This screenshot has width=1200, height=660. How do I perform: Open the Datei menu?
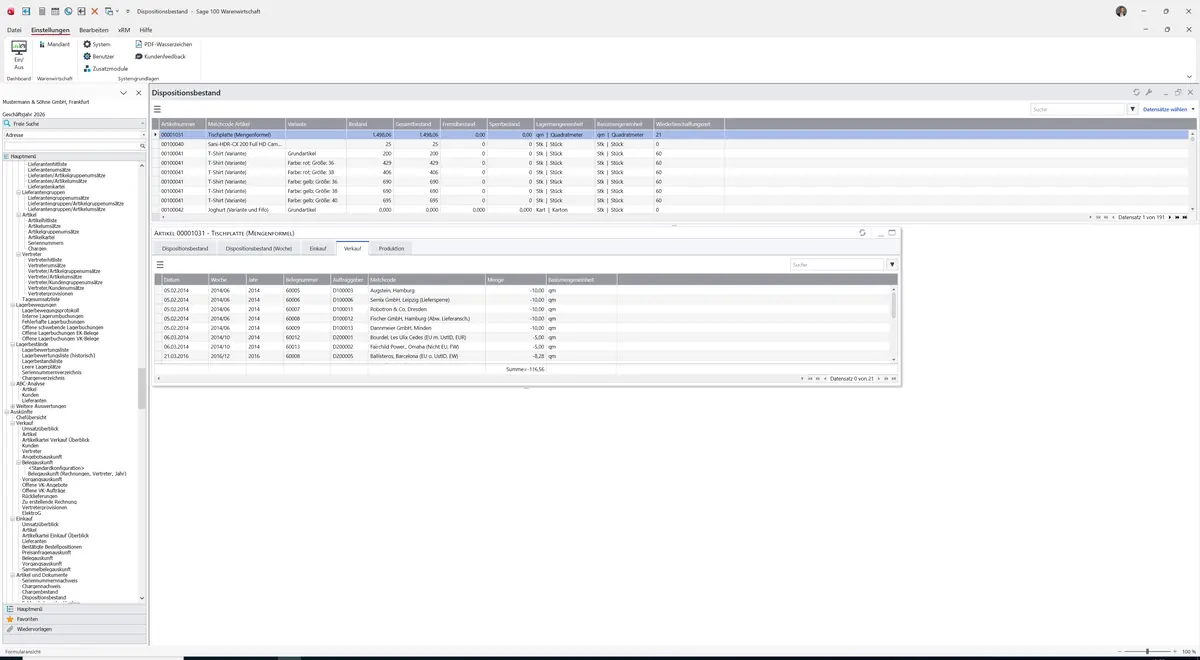(x=14, y=30)
